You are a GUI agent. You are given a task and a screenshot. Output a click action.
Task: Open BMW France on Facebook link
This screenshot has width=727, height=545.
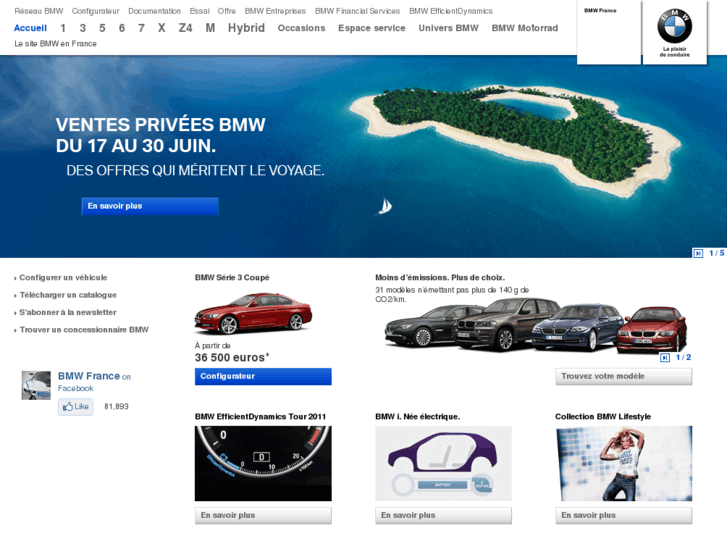coord(94,381)
